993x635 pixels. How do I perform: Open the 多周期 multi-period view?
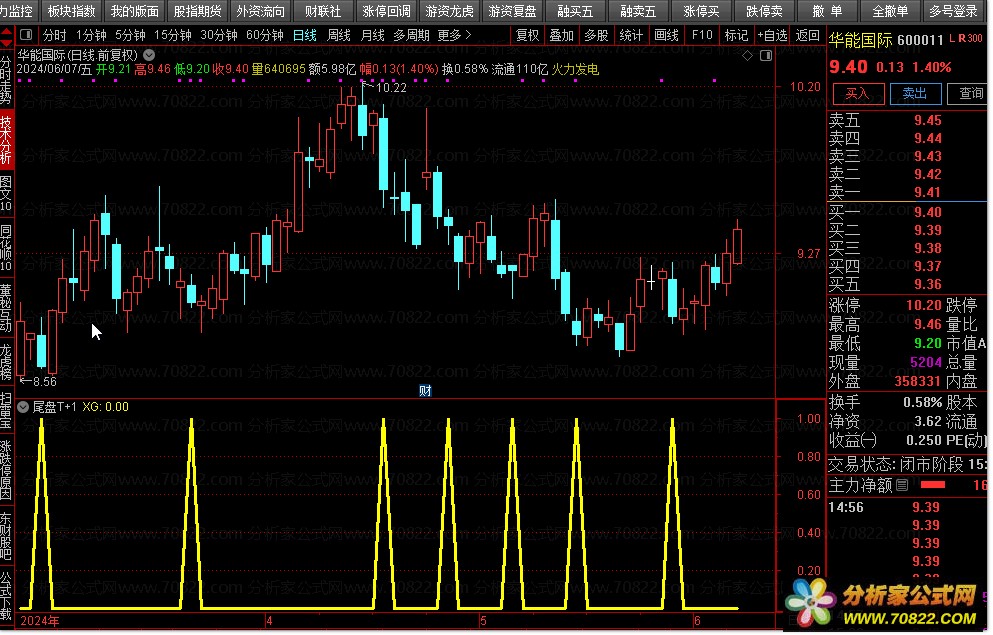pyautogui.click(x=412, y=35)
